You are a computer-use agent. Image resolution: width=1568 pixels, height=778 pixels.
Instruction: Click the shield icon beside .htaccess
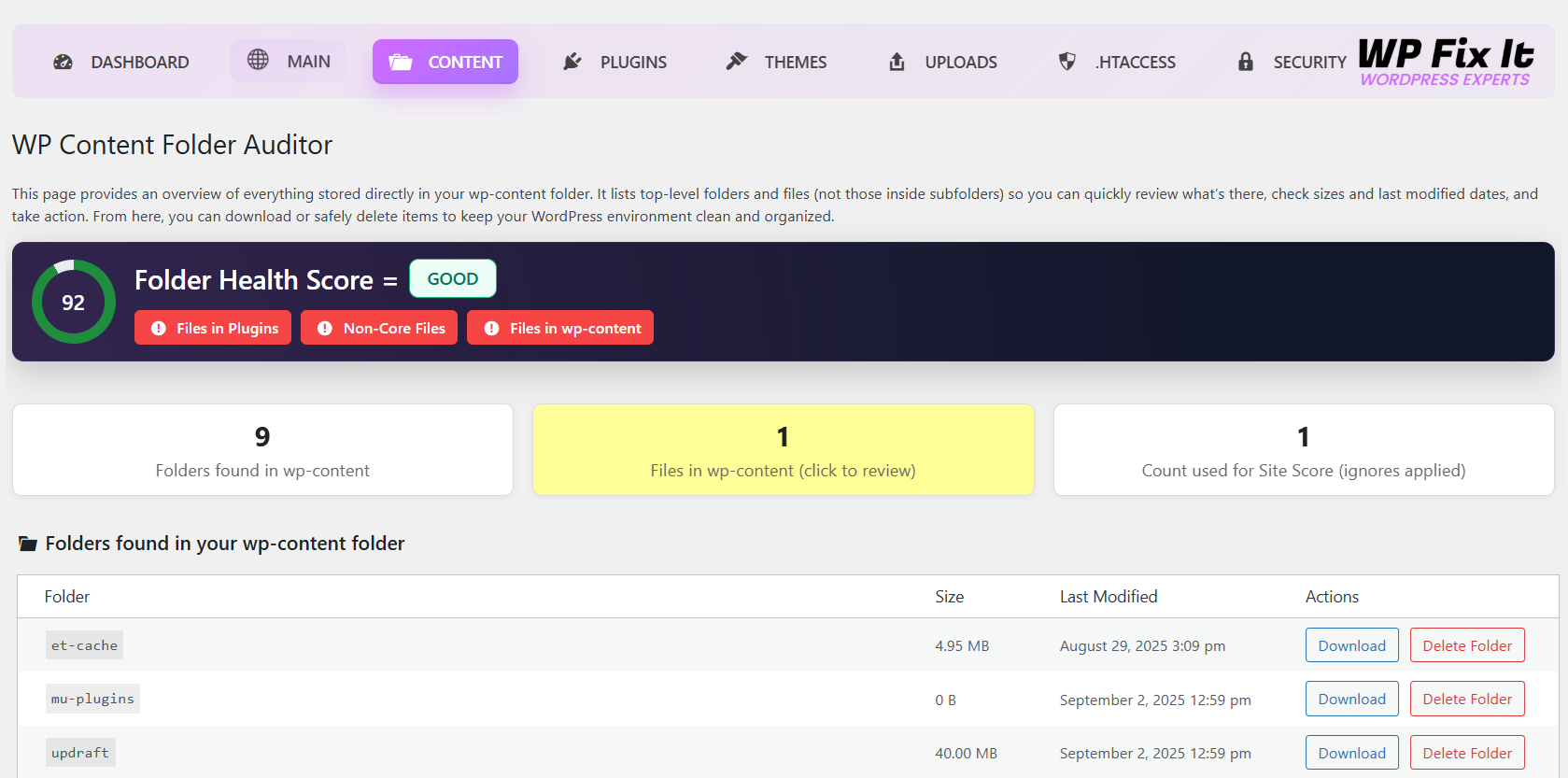click(x=1067, y=62)
